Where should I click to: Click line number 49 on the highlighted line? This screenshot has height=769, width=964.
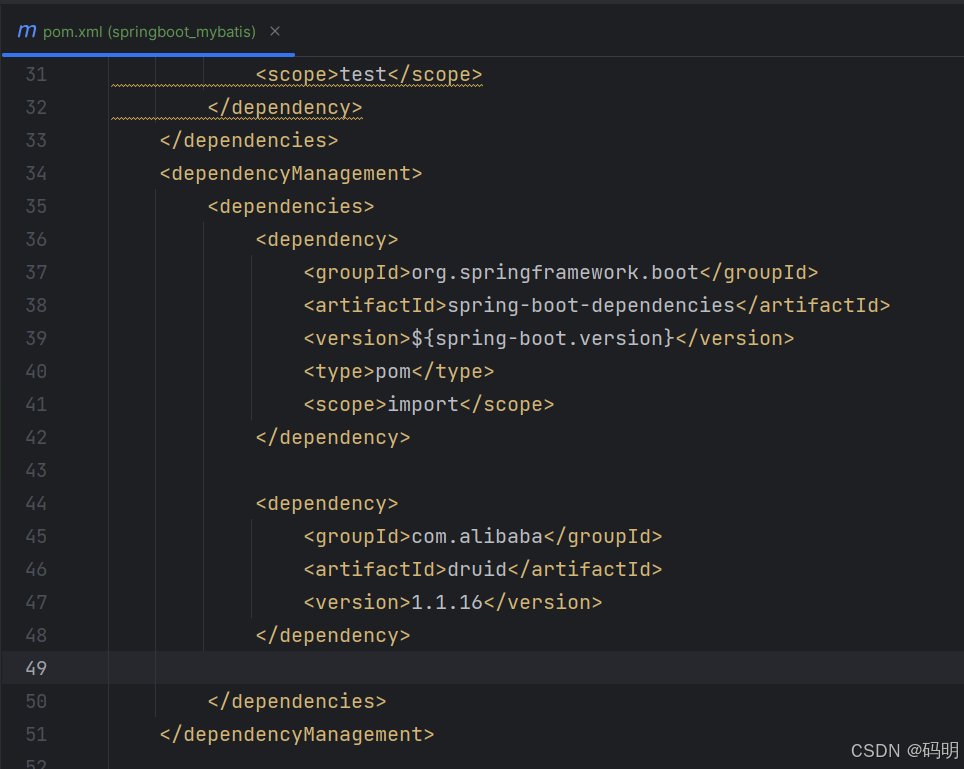pyautogui.click(x=36, y=667)
